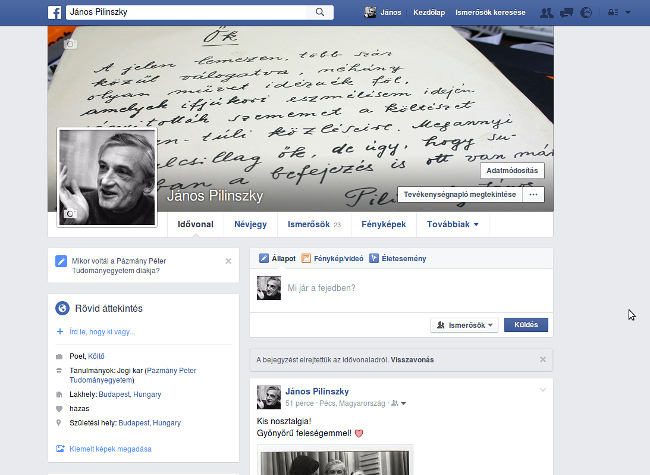Click the profile picture camera icon

pyautogui.click(x=70, y=213)
